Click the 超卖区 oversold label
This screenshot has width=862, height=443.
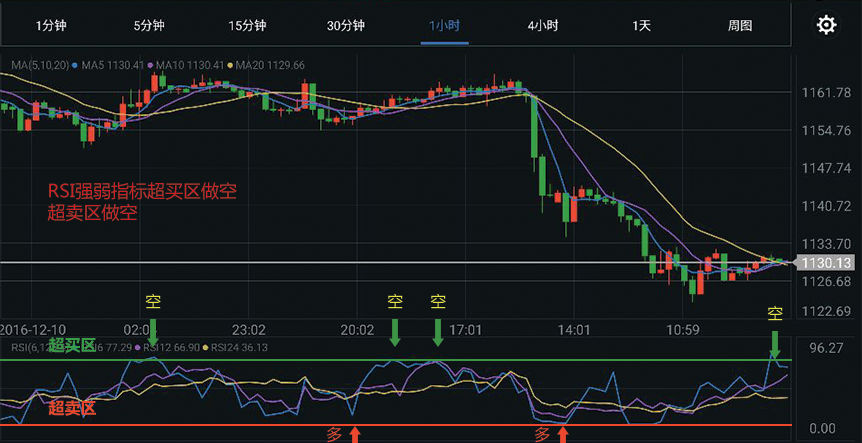click(71, 408)
